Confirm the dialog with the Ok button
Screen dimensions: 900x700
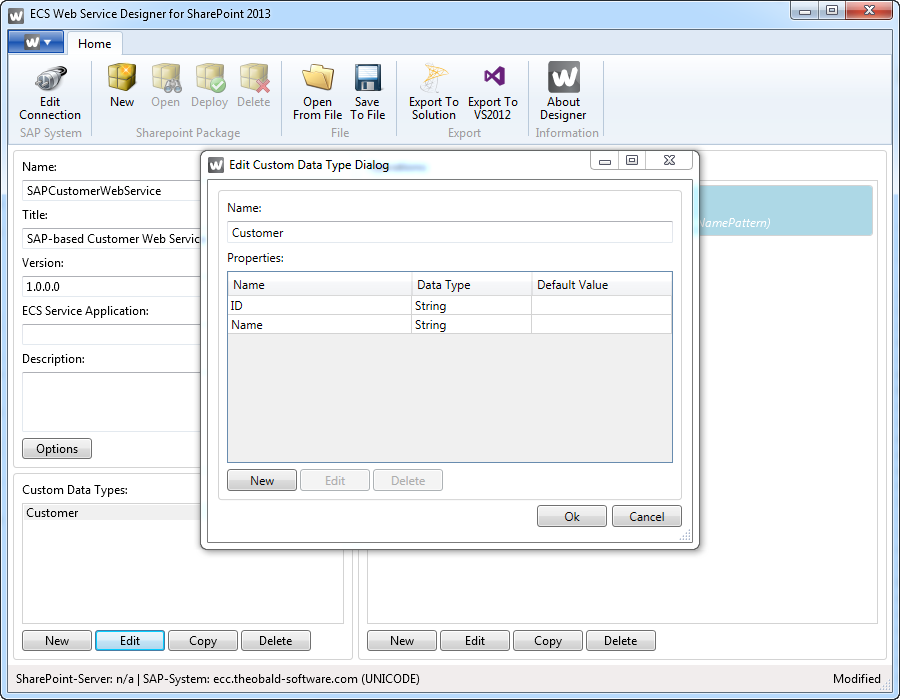click(572, 517)
